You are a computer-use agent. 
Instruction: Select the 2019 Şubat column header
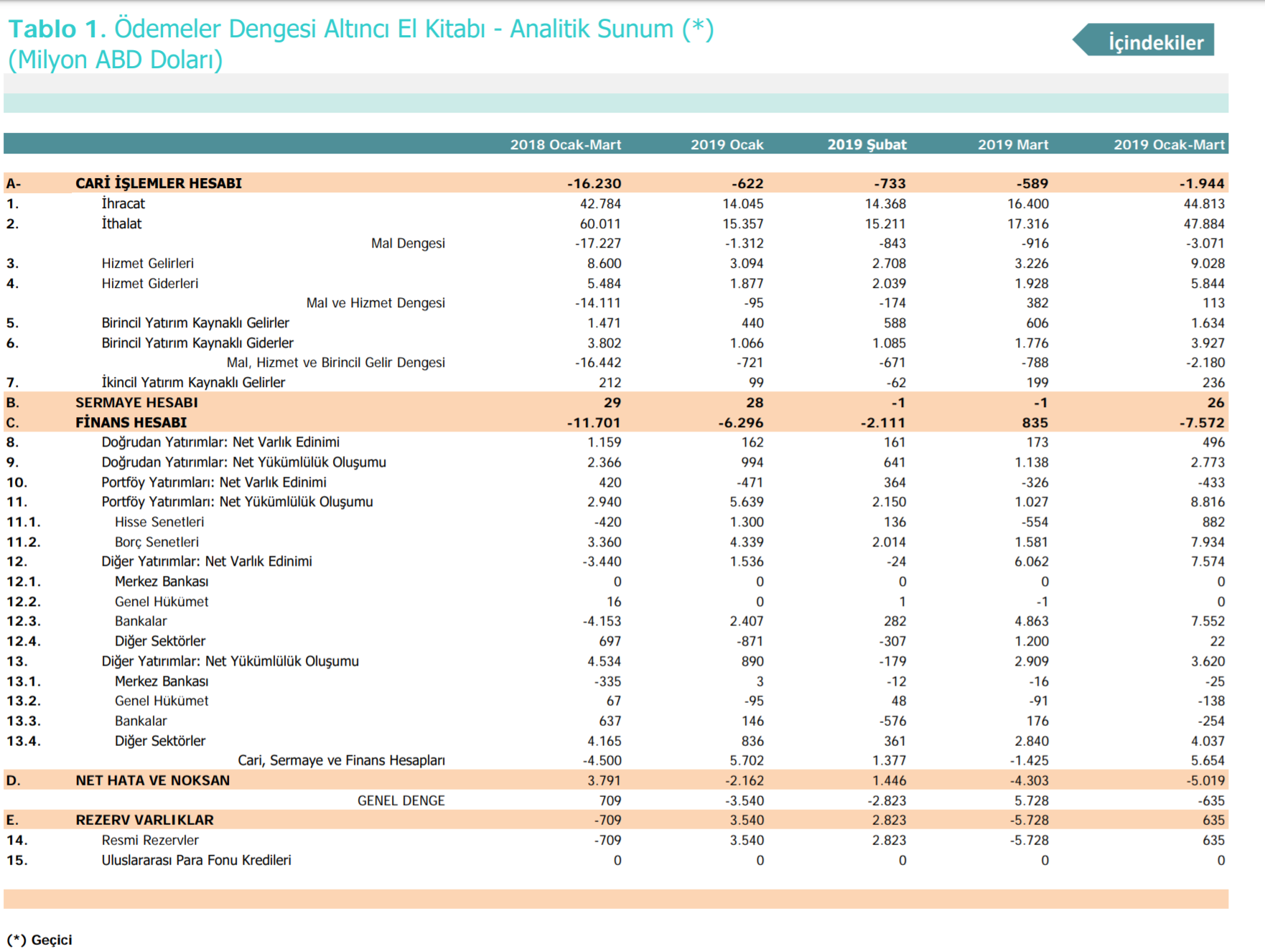(867, 144)
